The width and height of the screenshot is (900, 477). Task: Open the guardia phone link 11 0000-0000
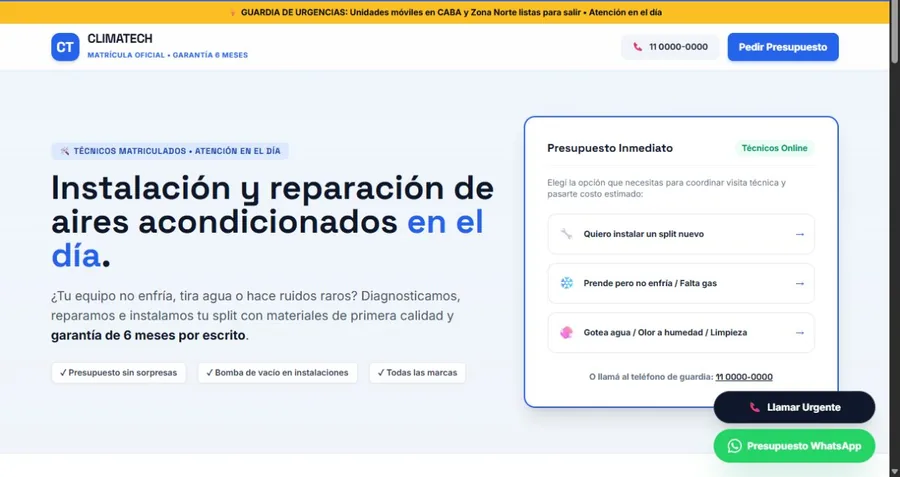pos(744,377)
